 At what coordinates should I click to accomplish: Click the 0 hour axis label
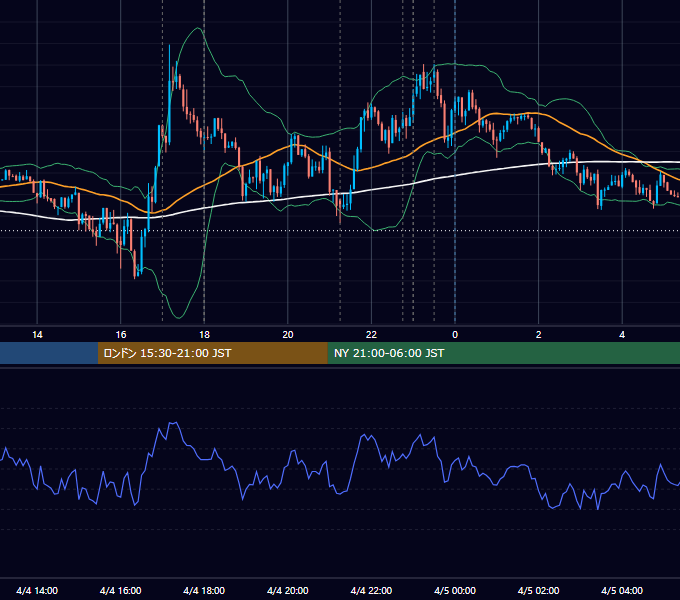click(455, 335)
